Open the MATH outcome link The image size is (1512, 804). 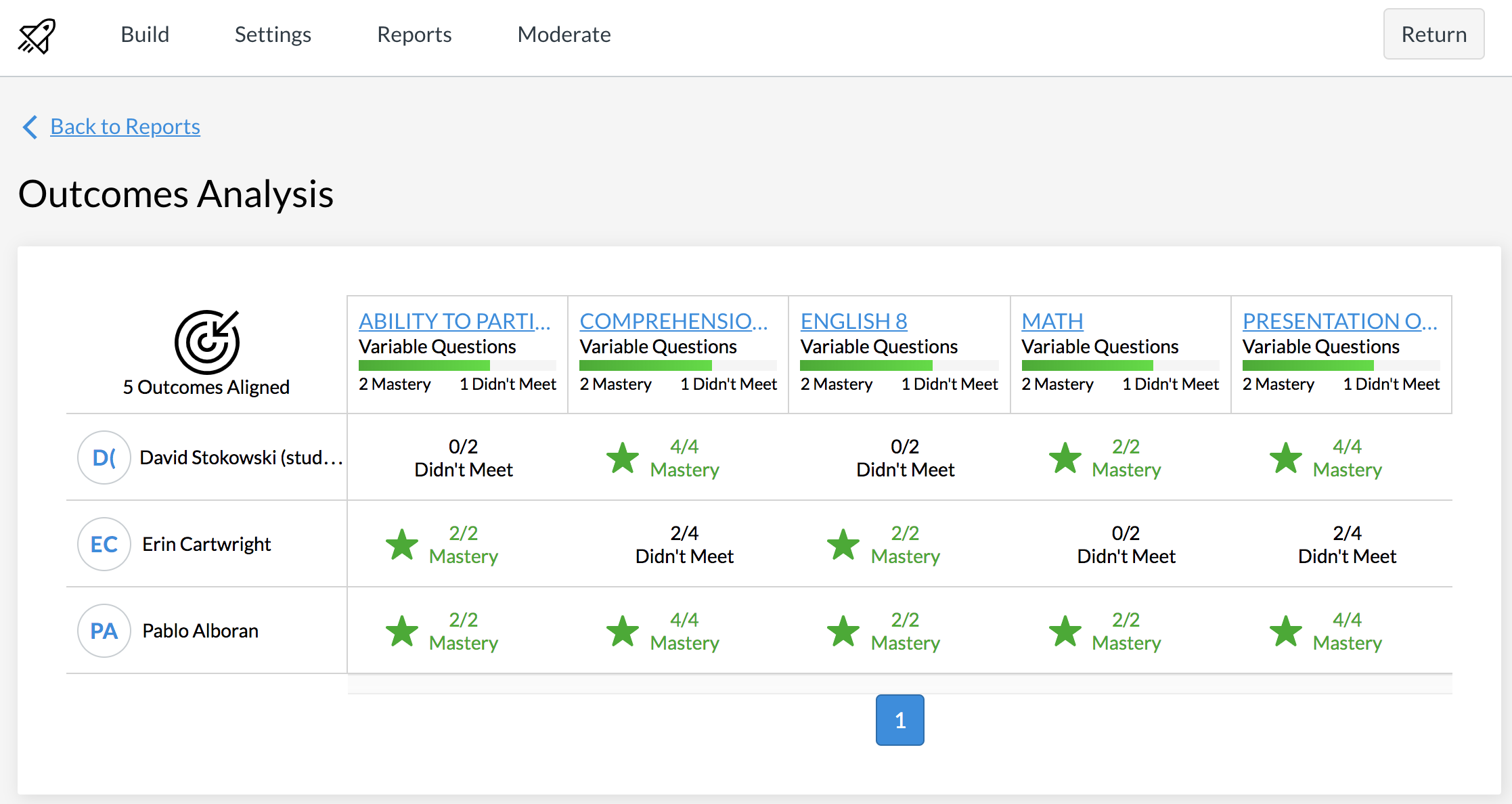pos(1052,321)
